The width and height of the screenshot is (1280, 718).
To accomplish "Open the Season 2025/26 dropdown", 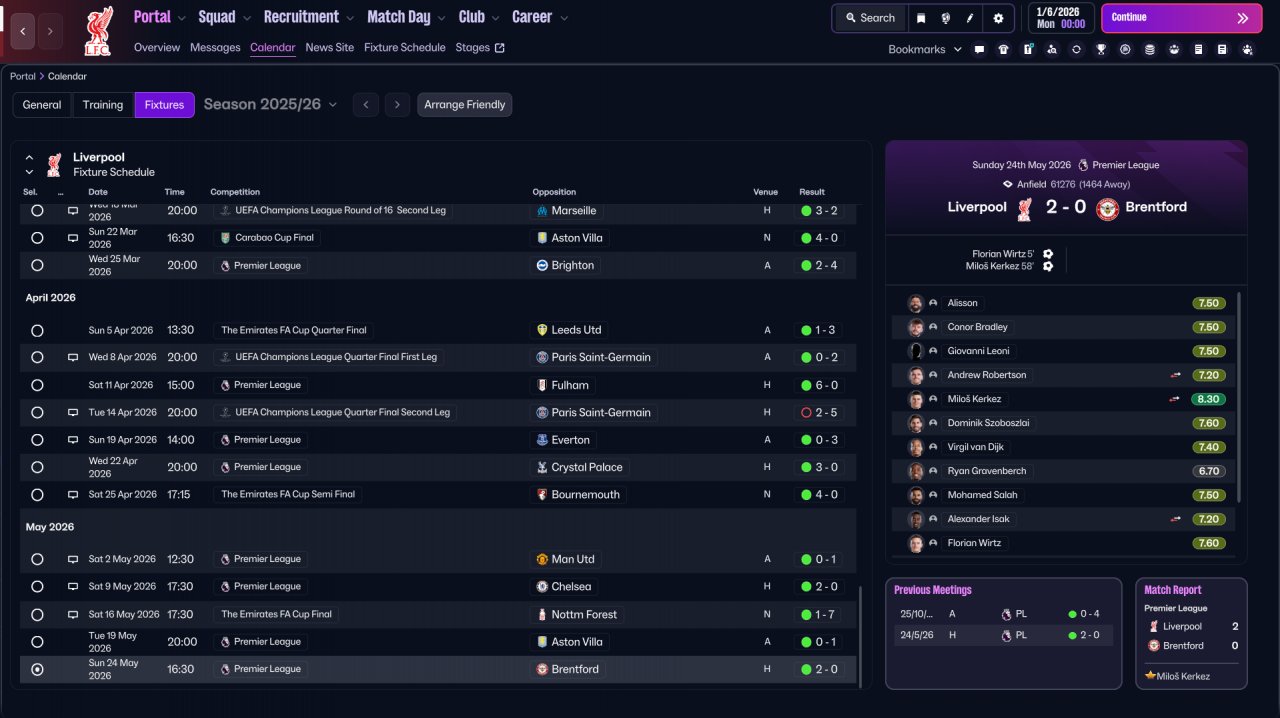I will pyautogui.click(x=270, y=104).
